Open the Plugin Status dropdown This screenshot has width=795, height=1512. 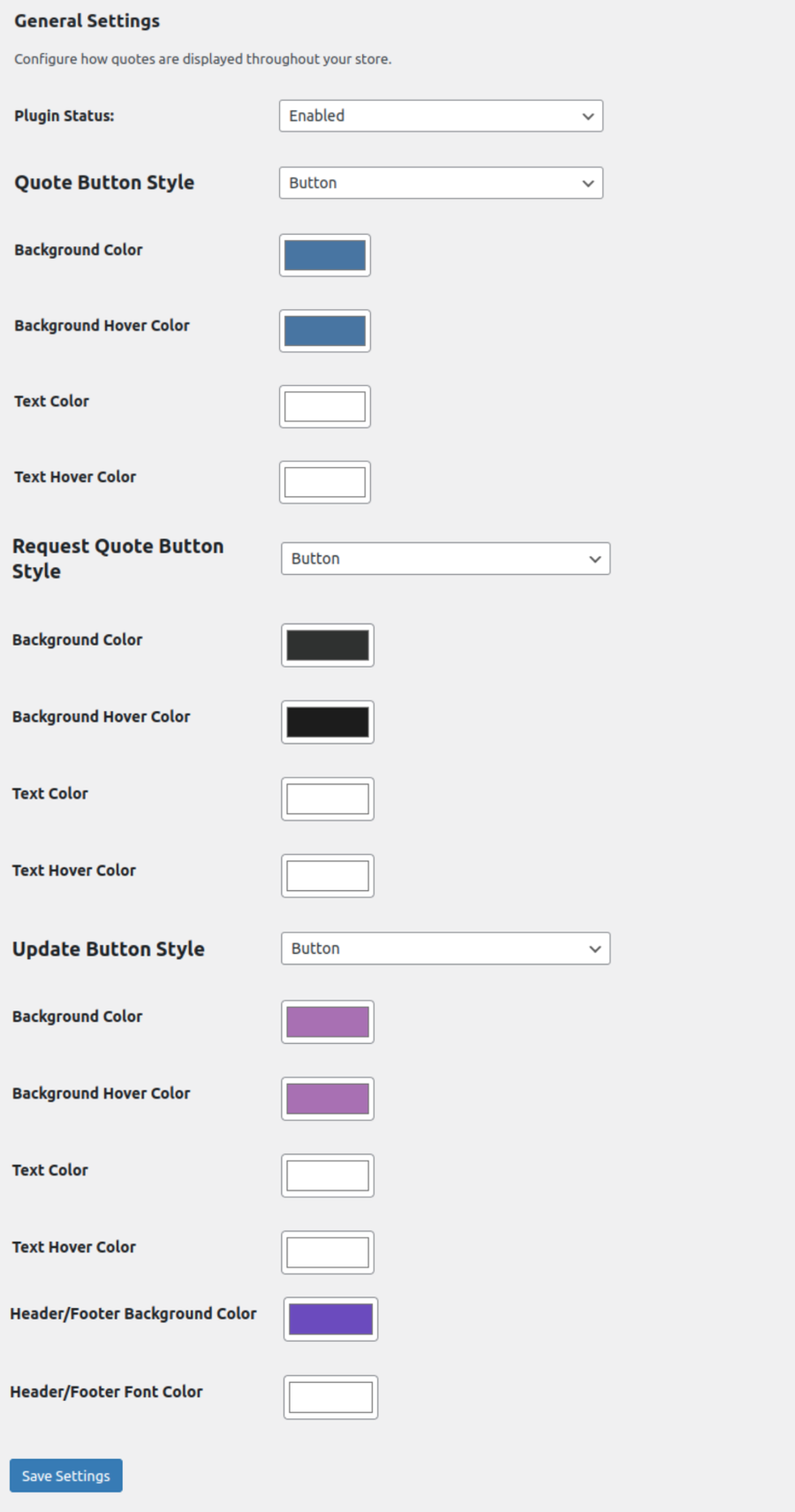click(440, 116)
